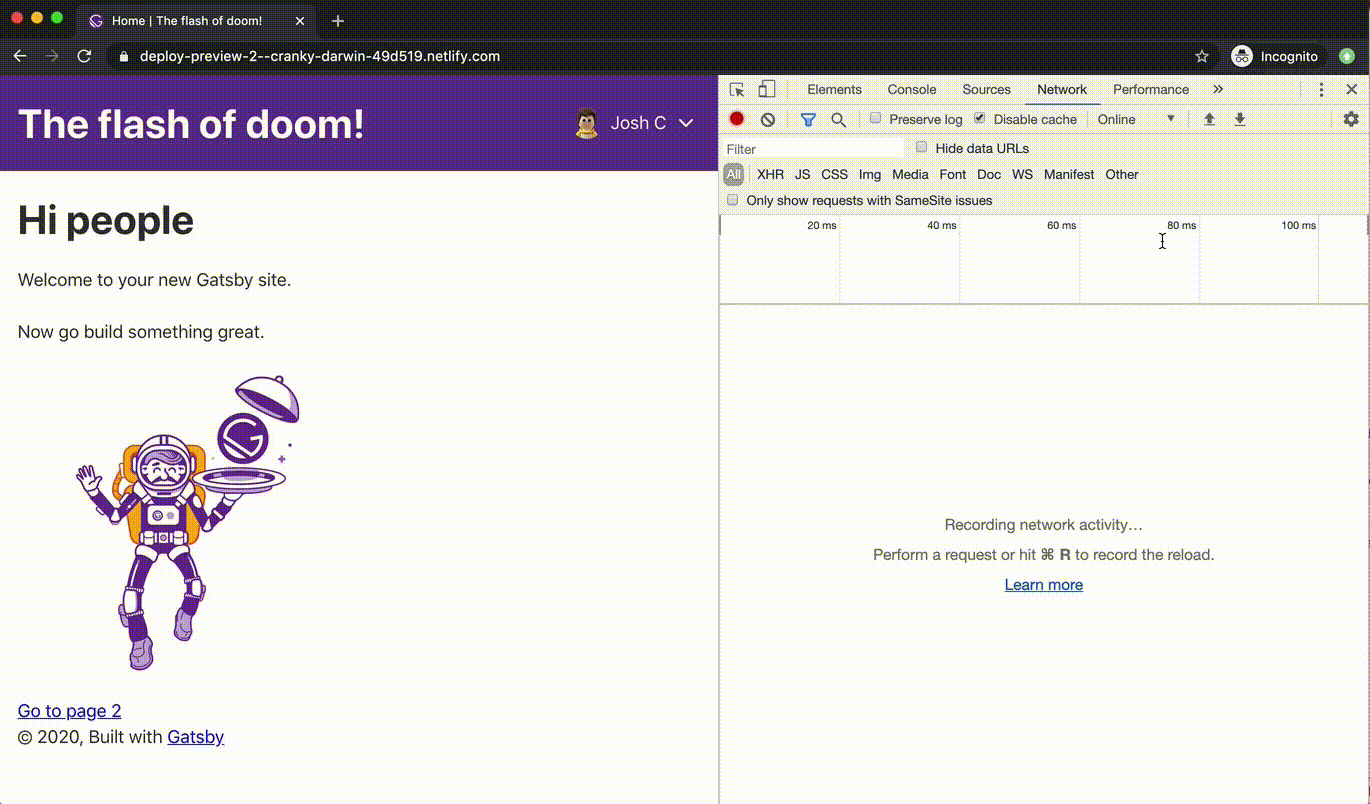Switch to the Performance tab
This screenshot has height=804, width=1370.
[x=1151, y=89]
